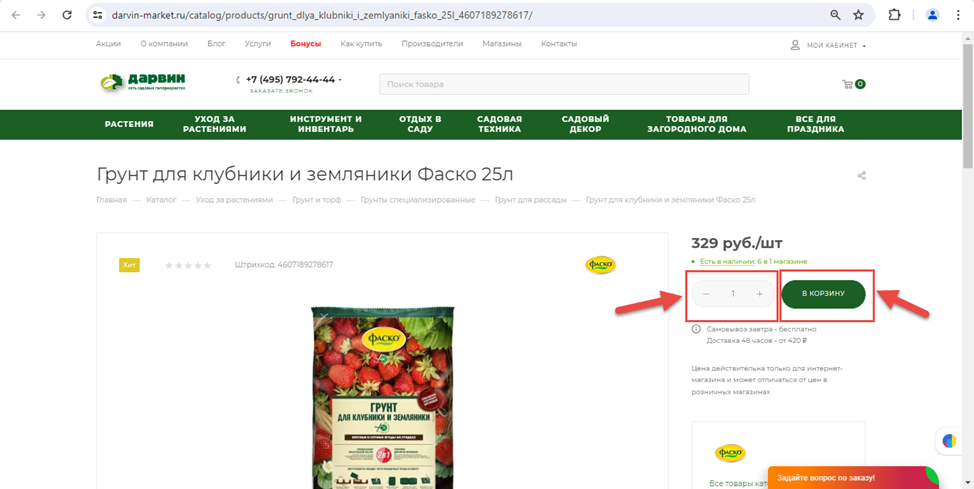The width and height of the screenshot is (974, 489).
Task: Click the Chrome profile avatar icon
Action: point(932,15)
